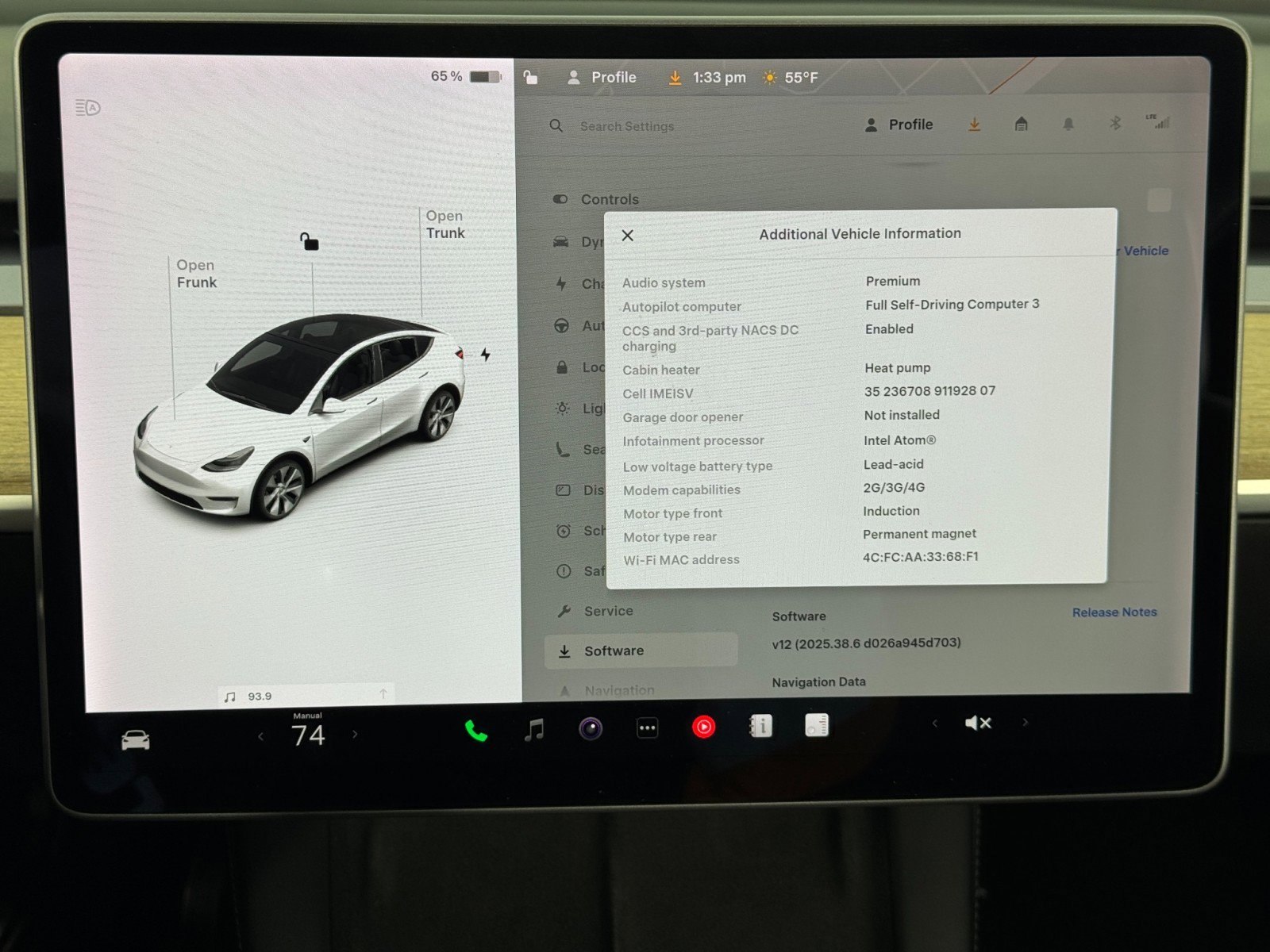Mute the audio with the speaker icon

[977, 724]
